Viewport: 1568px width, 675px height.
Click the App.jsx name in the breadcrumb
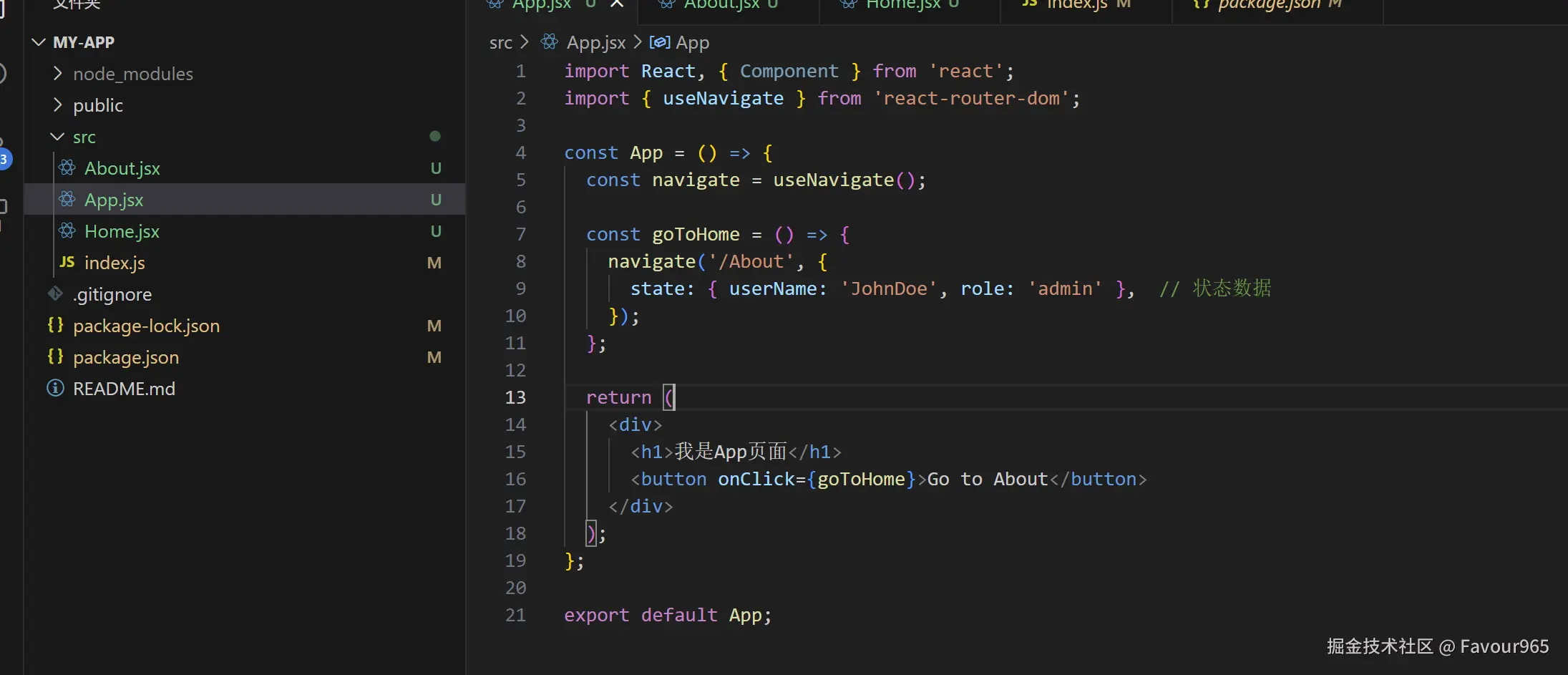click(596, 43)
